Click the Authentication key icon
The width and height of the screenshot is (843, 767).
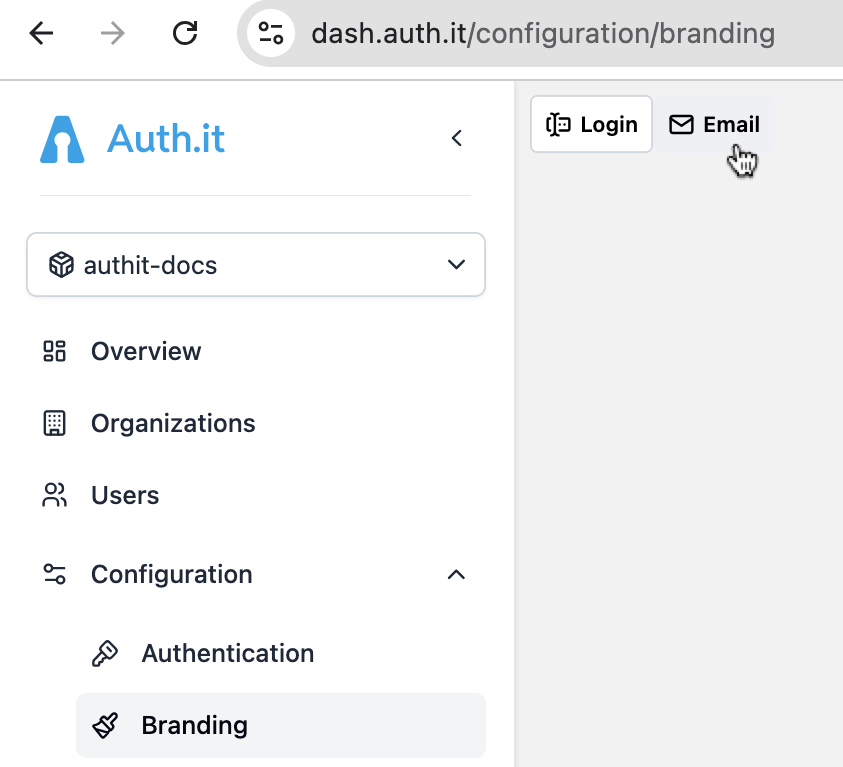coord(105,653)
